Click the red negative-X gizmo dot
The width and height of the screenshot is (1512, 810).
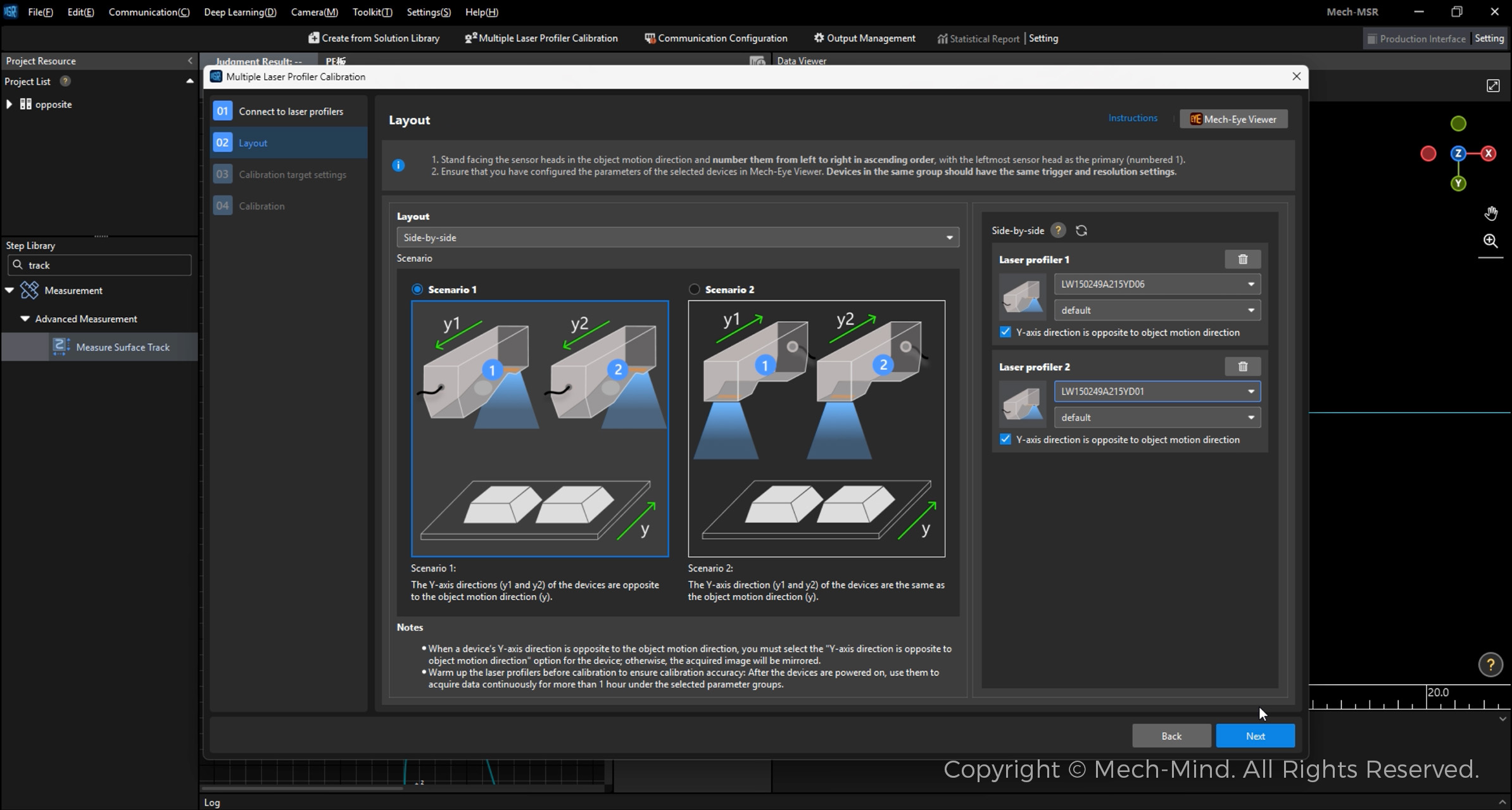coord(1428,154)
